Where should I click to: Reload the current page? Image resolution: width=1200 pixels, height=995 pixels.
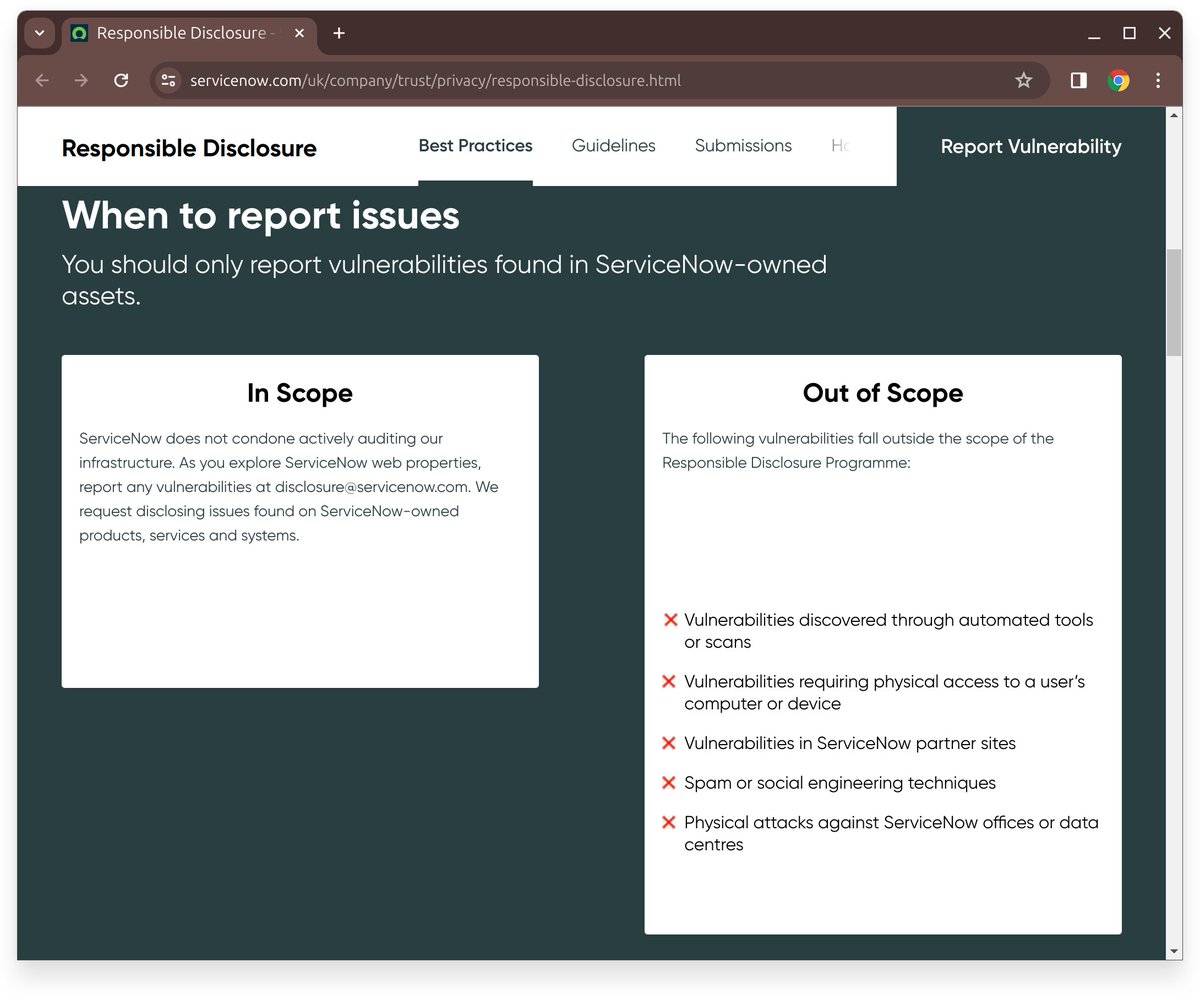pos(121,80)
